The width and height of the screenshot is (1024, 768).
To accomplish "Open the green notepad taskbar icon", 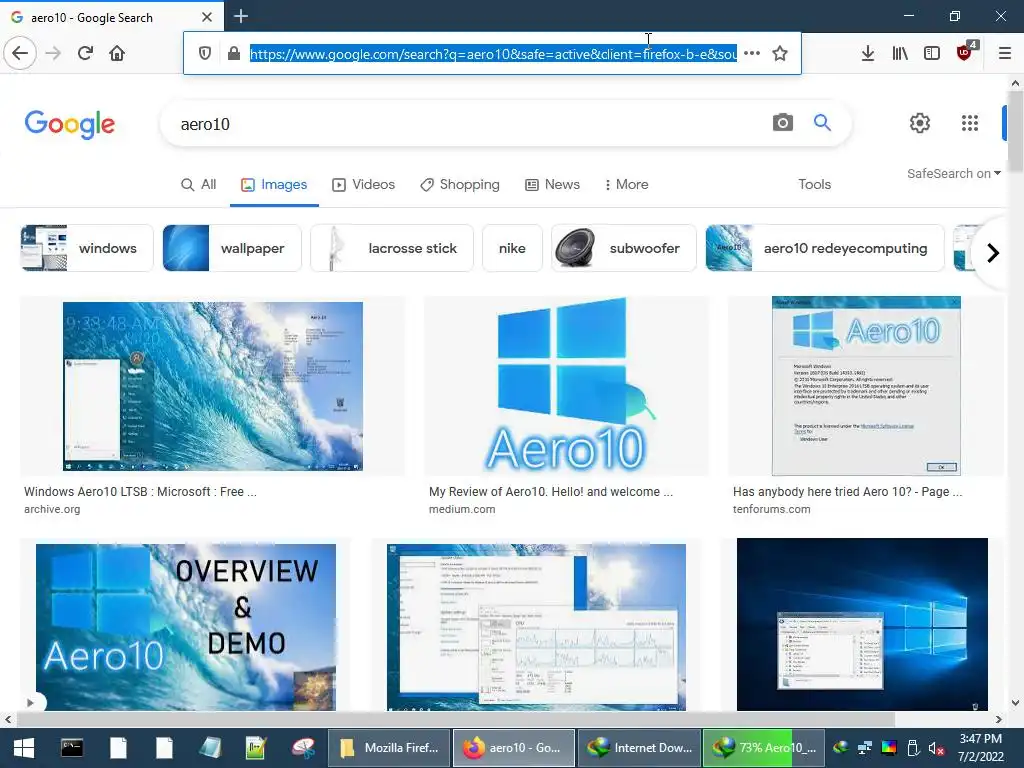I will (x=256, y=748).
